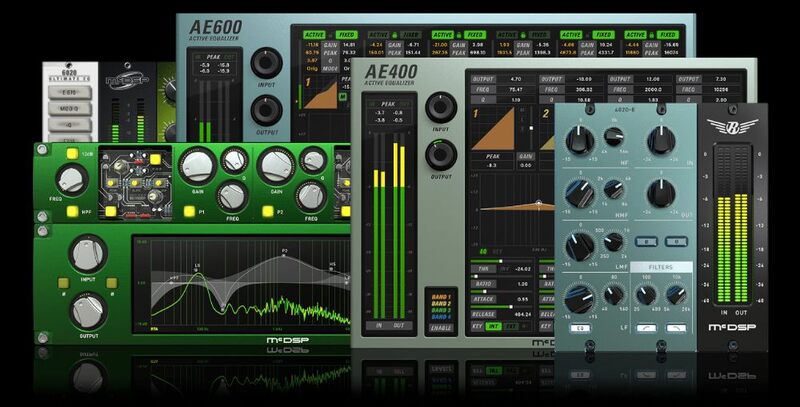Click the ENABLE button in AE400
Screen dimensions: 800x407
click(441, 328)
